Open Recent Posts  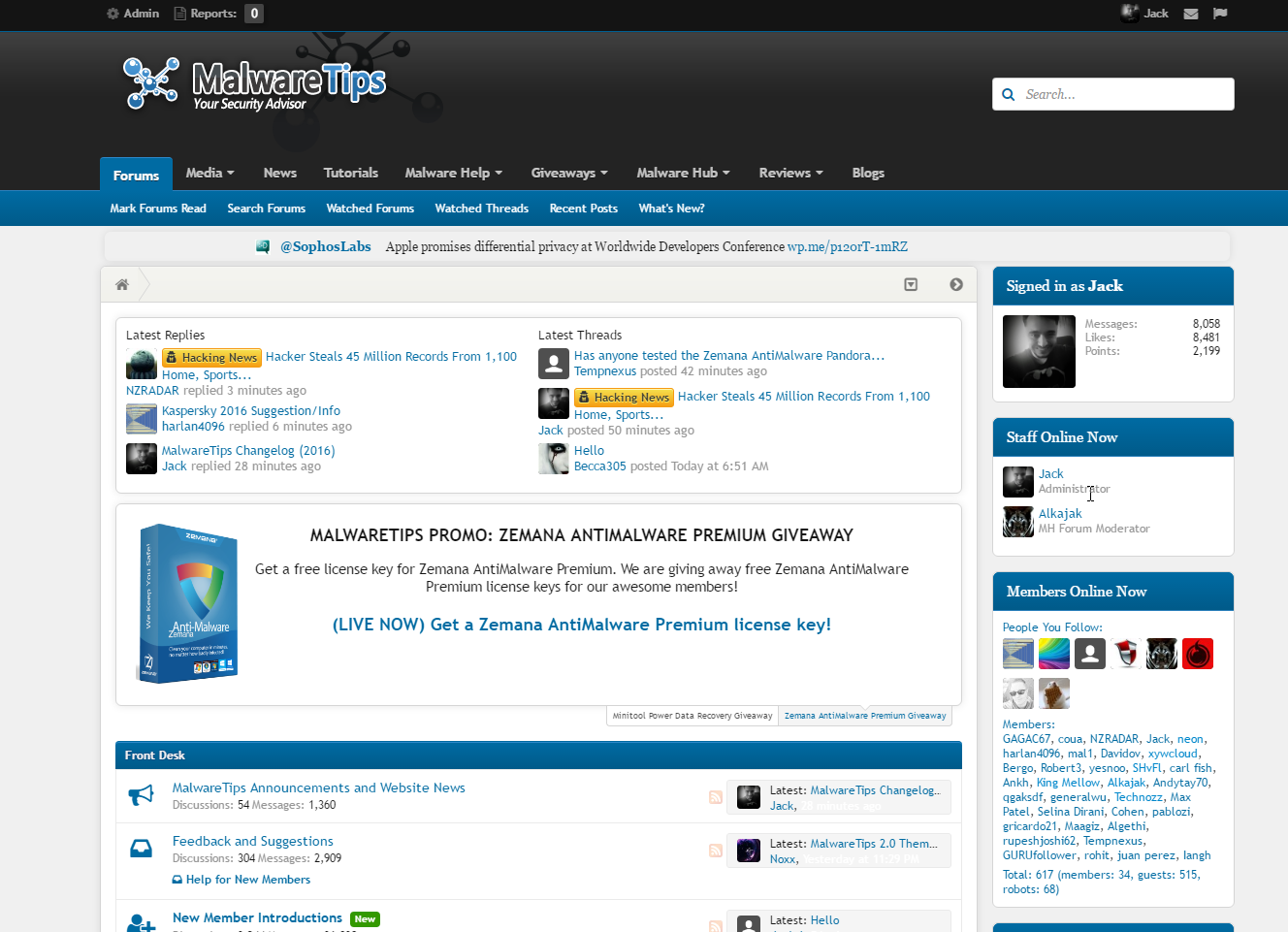click(x=584, y=209)
